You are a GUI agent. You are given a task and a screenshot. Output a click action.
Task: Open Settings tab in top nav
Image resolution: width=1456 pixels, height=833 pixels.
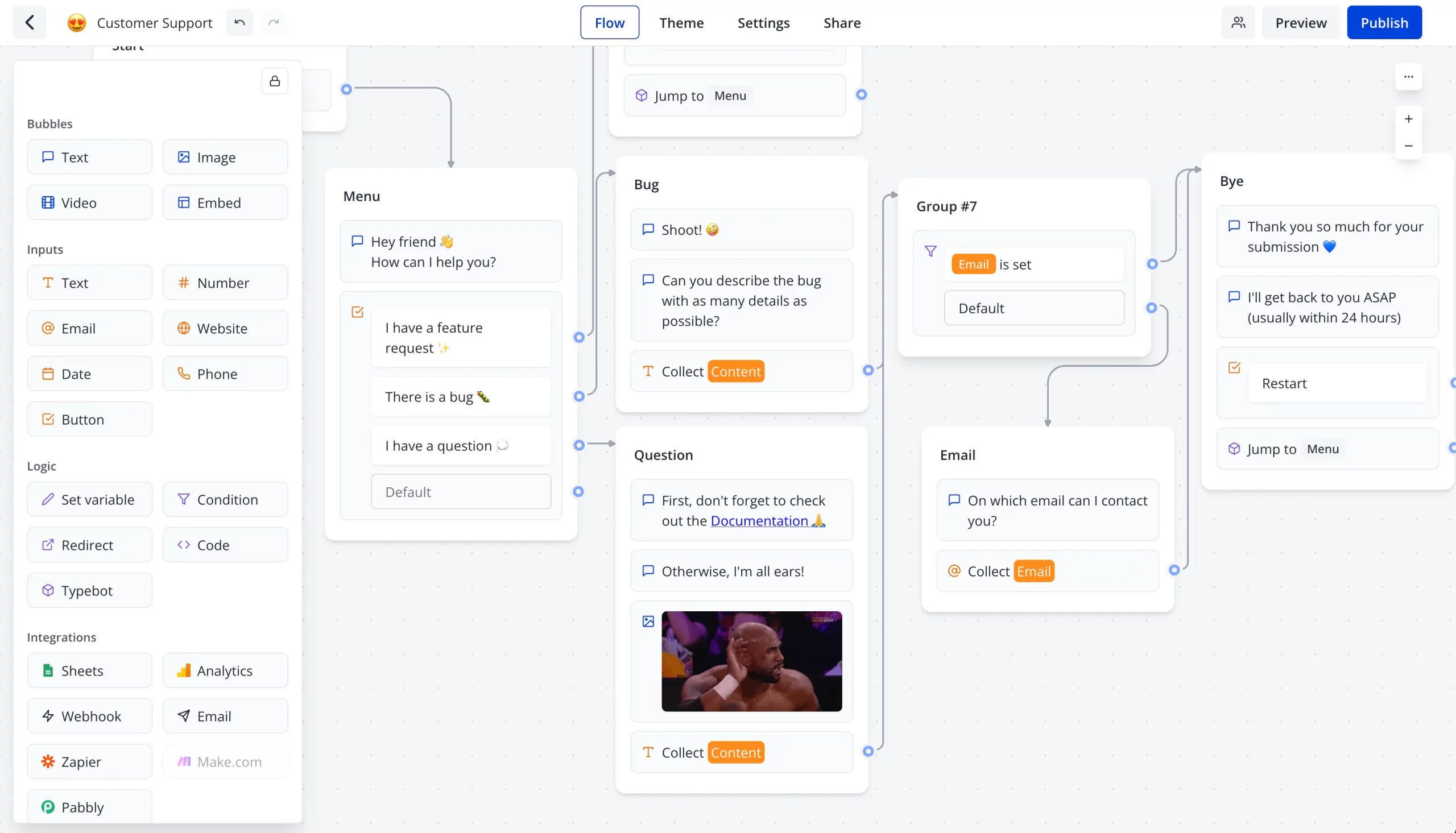point(764,22)
